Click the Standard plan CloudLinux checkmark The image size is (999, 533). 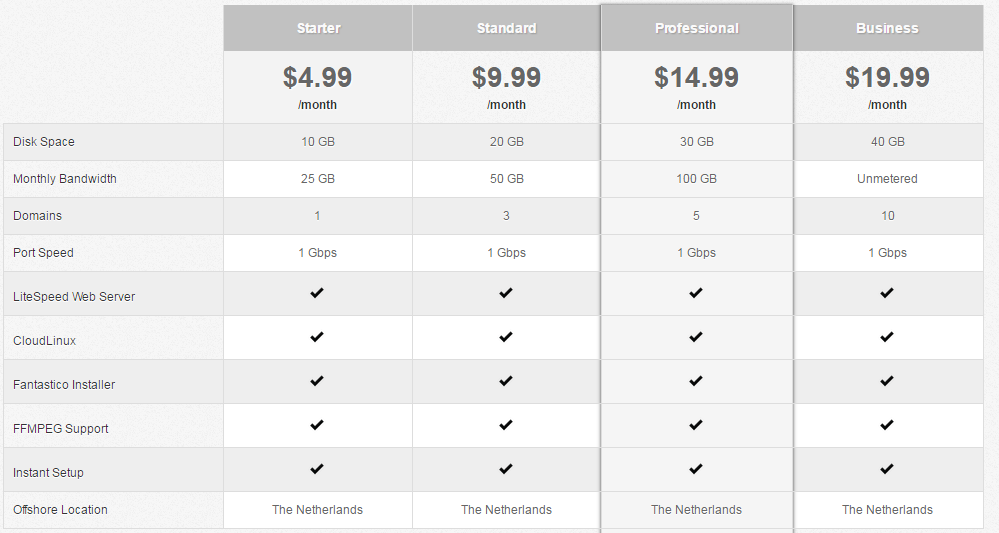506,337
